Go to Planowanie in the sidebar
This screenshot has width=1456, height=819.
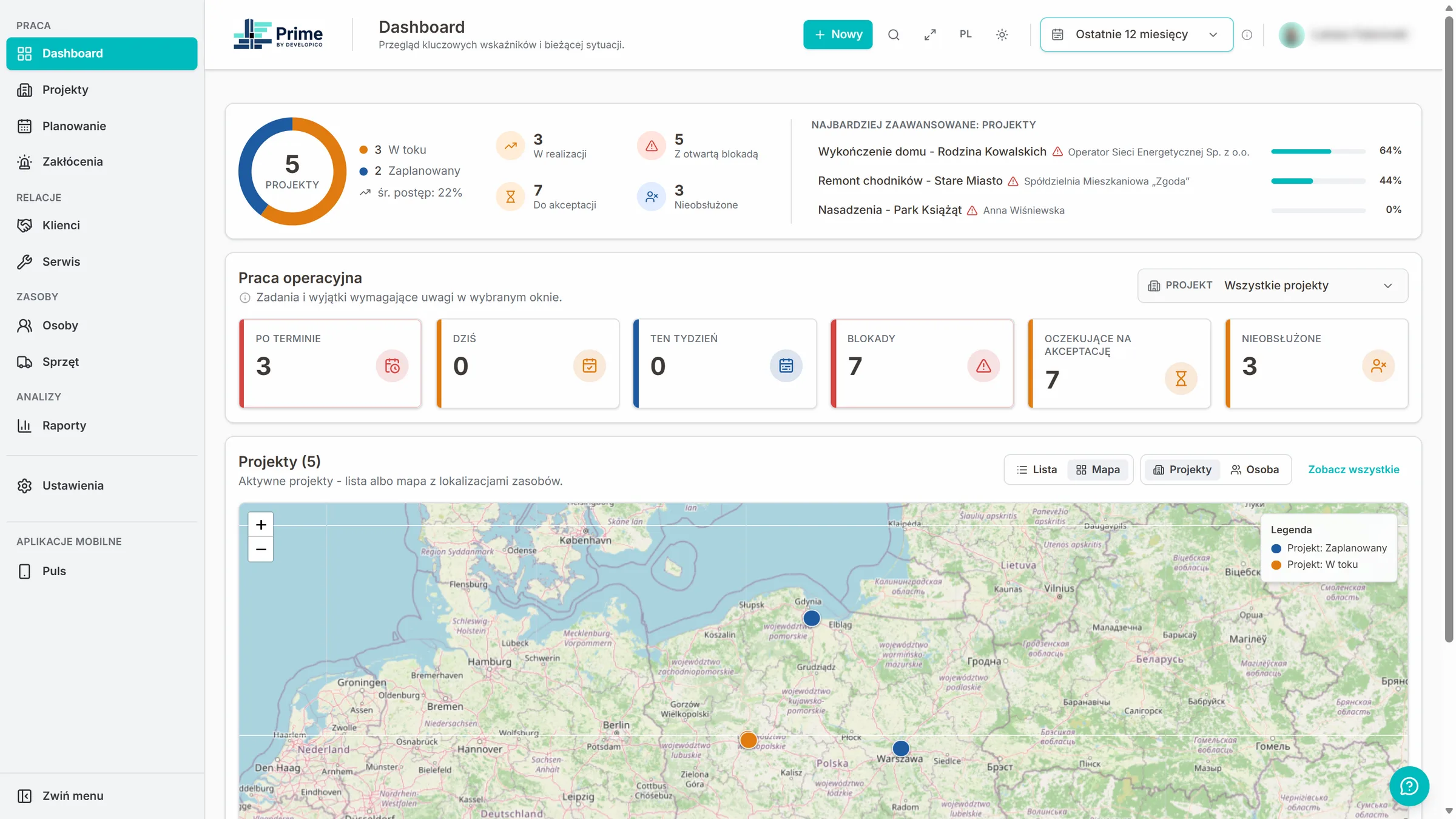point(102,126)
